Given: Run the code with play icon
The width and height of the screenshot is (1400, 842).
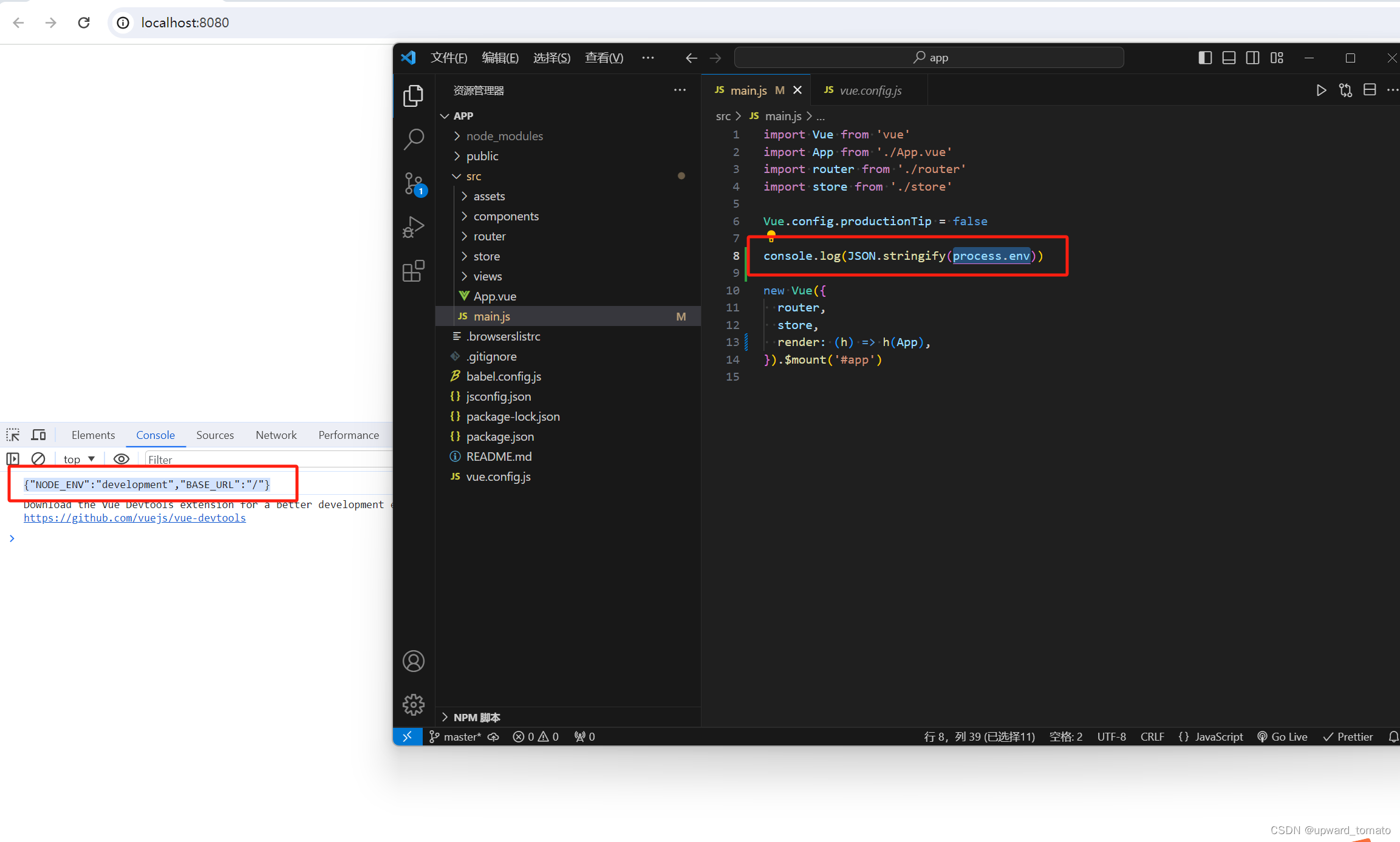Looking at the screenshot, I should [x=1321, y=90].
